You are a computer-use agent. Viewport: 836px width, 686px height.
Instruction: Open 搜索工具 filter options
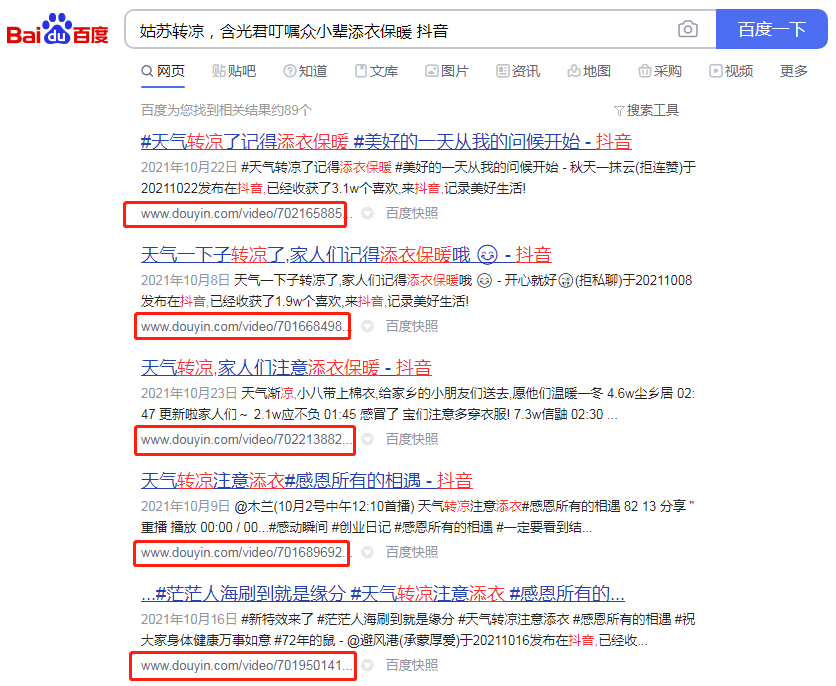coord(646,110)
